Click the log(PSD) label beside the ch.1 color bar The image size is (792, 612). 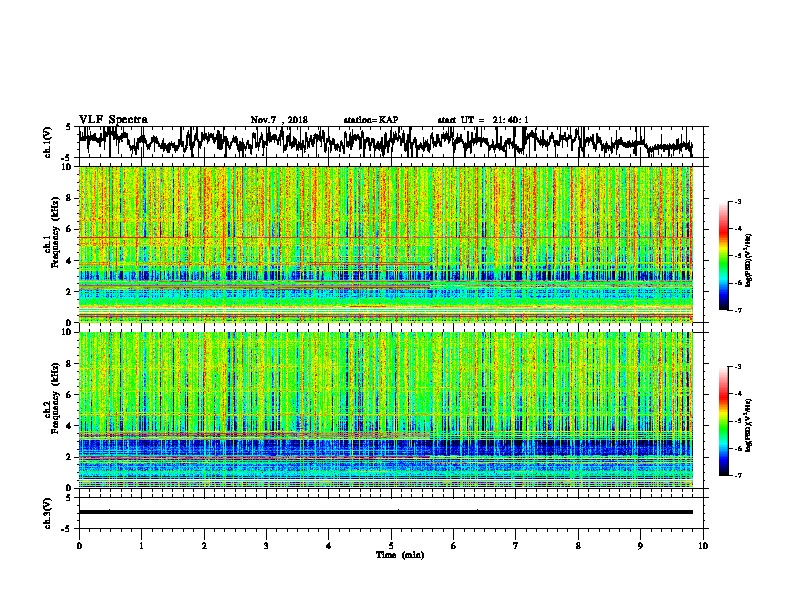tap(748, 260)
